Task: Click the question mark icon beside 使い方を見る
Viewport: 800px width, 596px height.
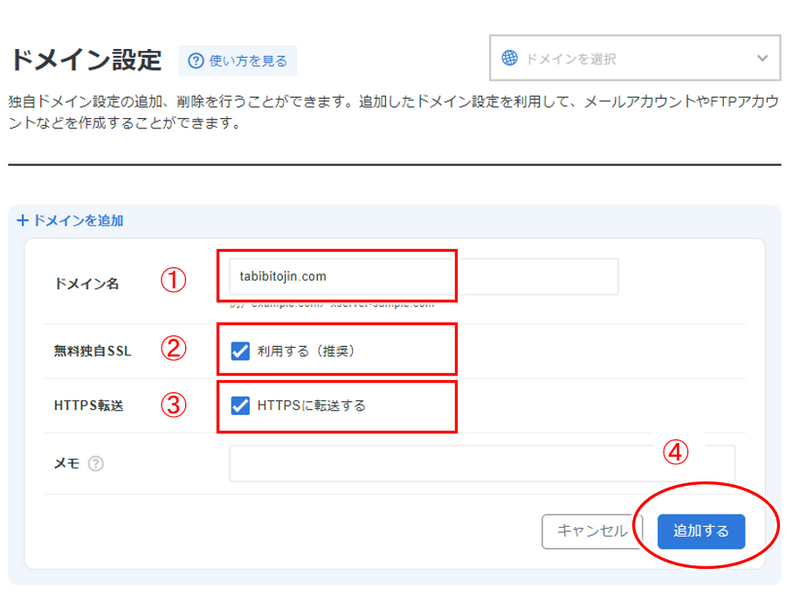Action: click(196, 61)
